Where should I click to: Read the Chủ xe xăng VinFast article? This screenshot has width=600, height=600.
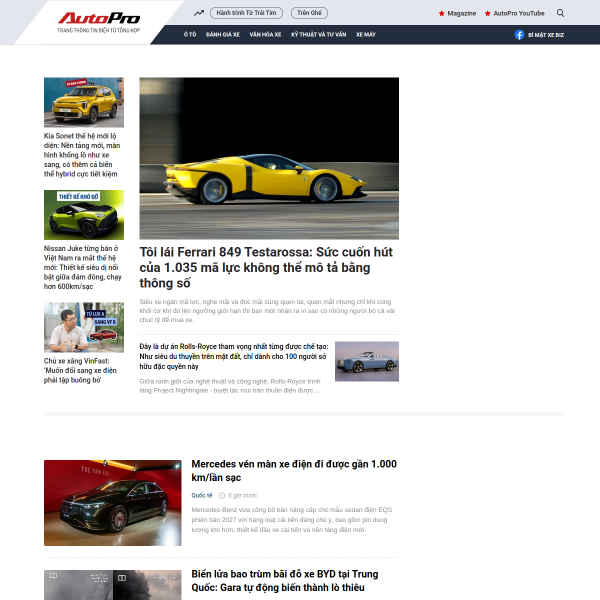pos(80,370)
